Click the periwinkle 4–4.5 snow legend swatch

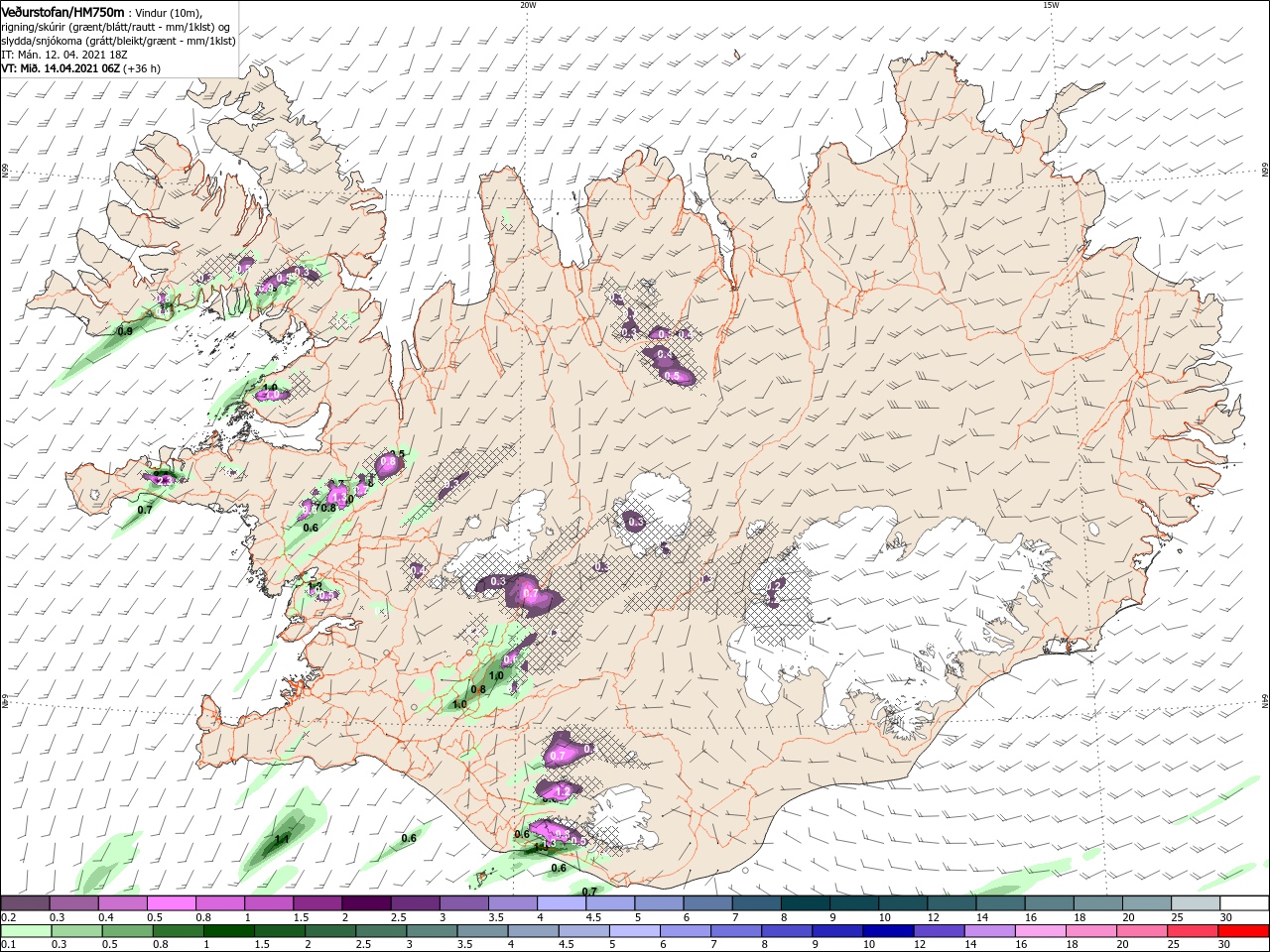tap(562, 903)
